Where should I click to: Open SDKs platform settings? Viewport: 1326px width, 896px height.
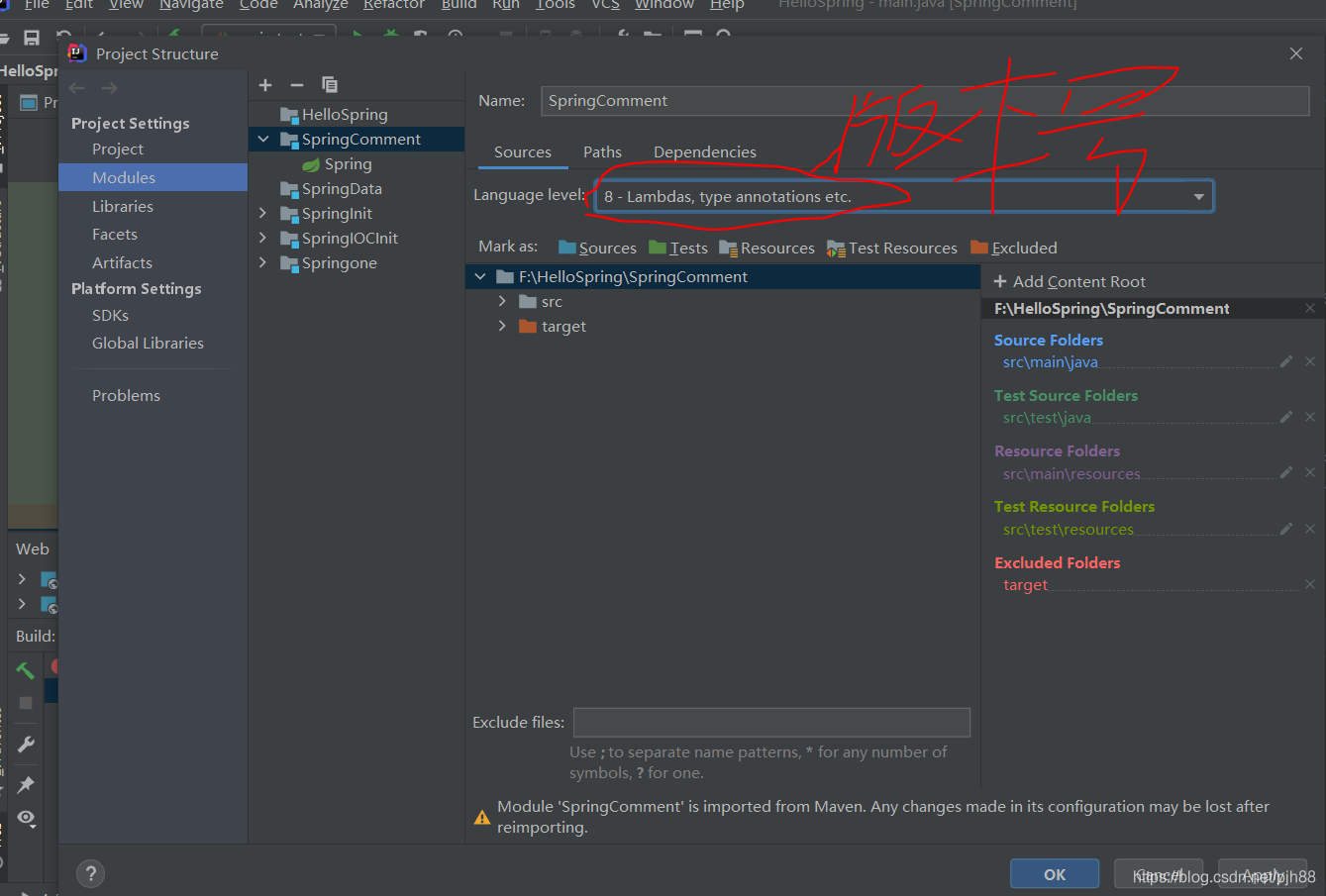(x=110, y=316)
